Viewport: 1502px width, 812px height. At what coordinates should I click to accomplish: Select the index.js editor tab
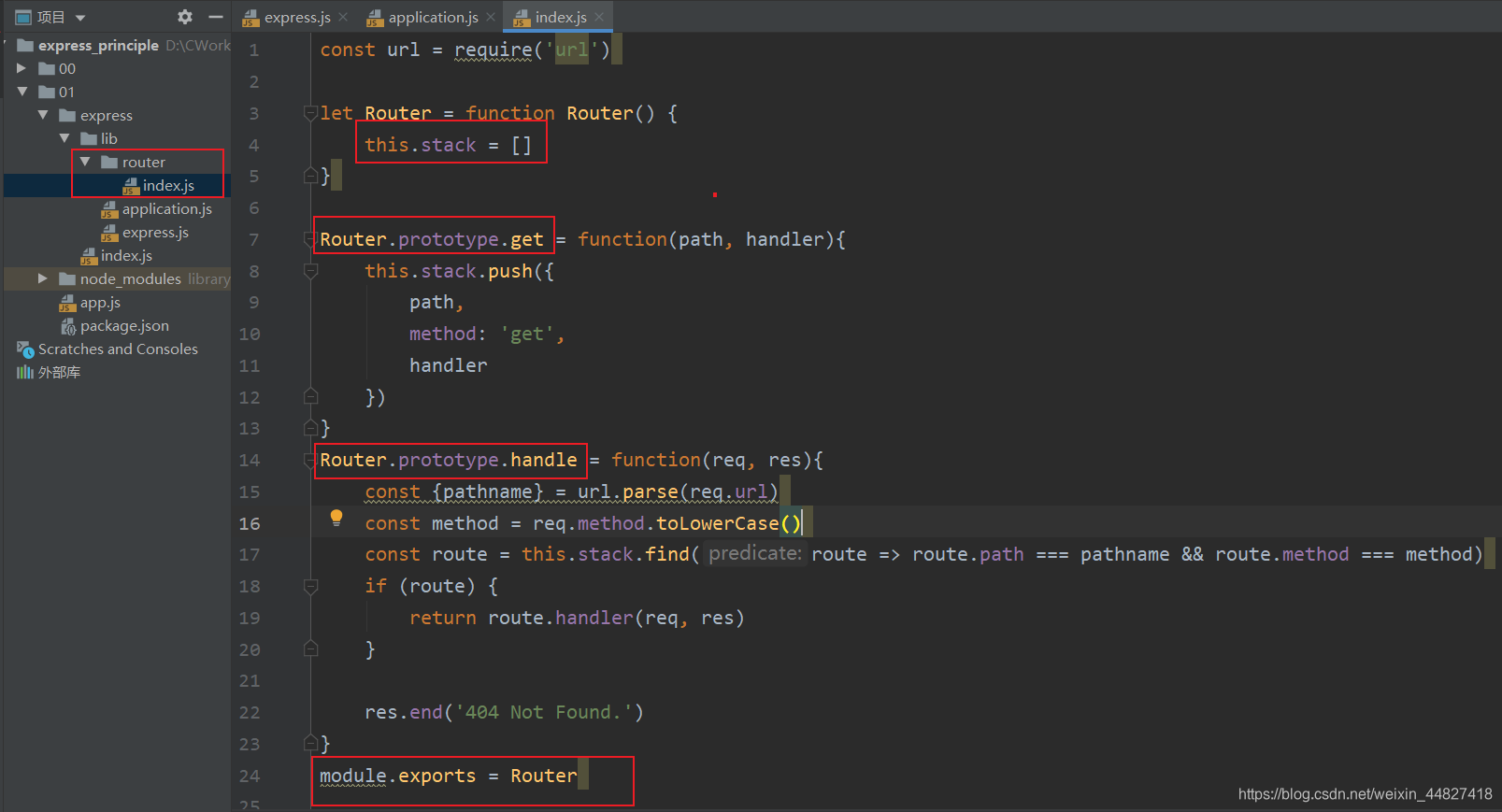tap(561, 17)
